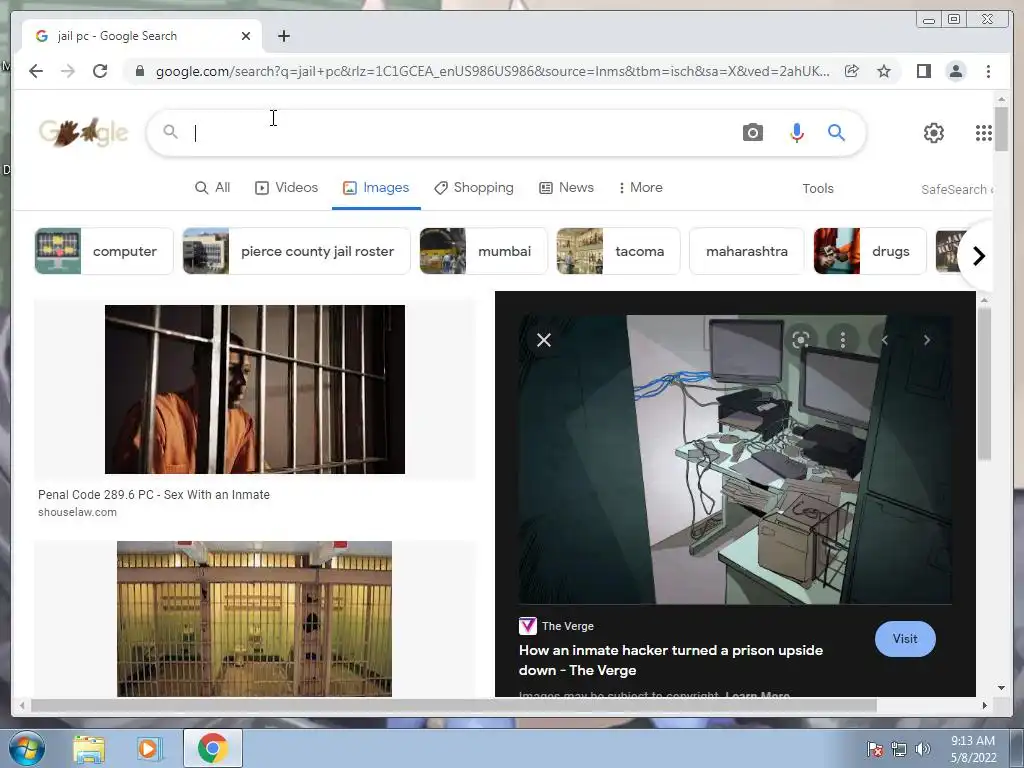Close the image preview panel

543,340
